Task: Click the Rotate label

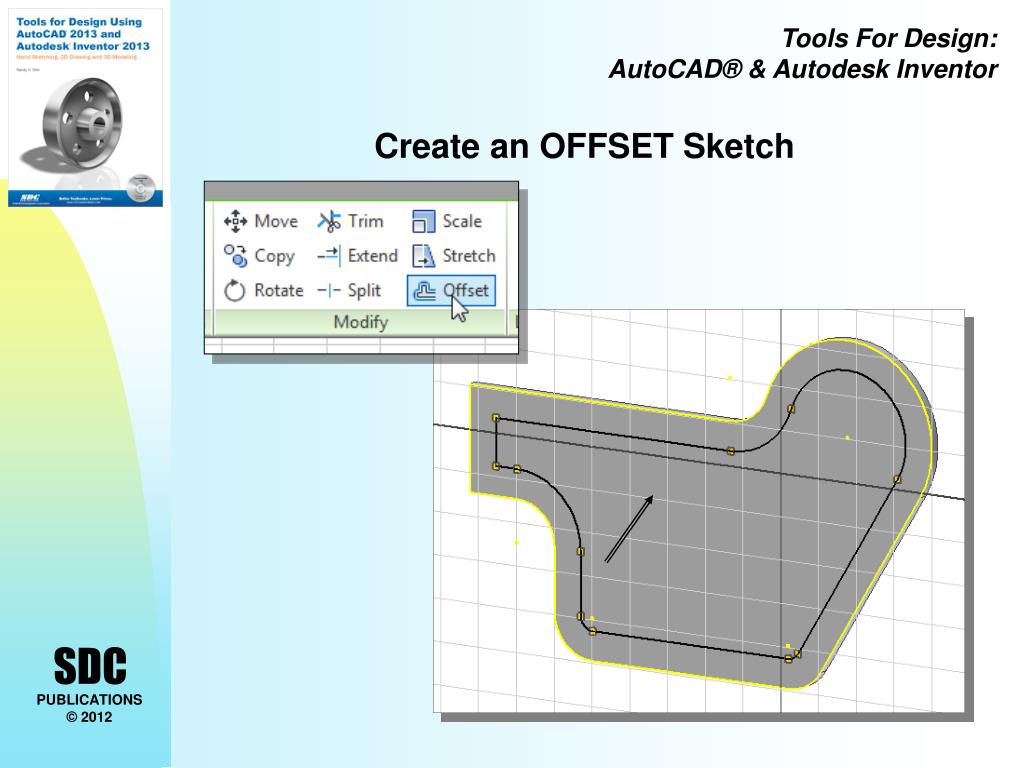Action: click(279, 290)
